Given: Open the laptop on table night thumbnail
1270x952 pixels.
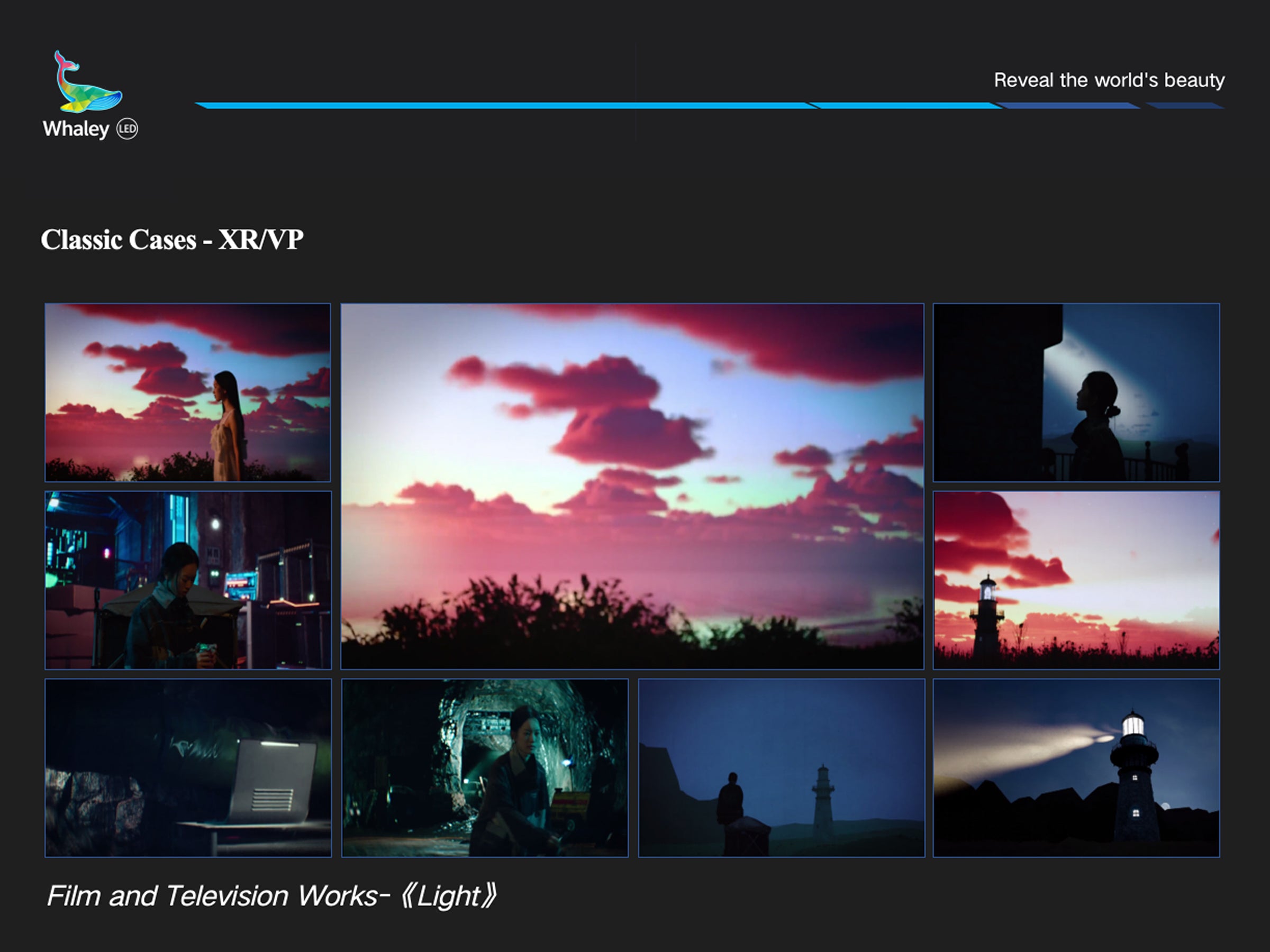Looking at the screenshot, I should pos(188,768).
